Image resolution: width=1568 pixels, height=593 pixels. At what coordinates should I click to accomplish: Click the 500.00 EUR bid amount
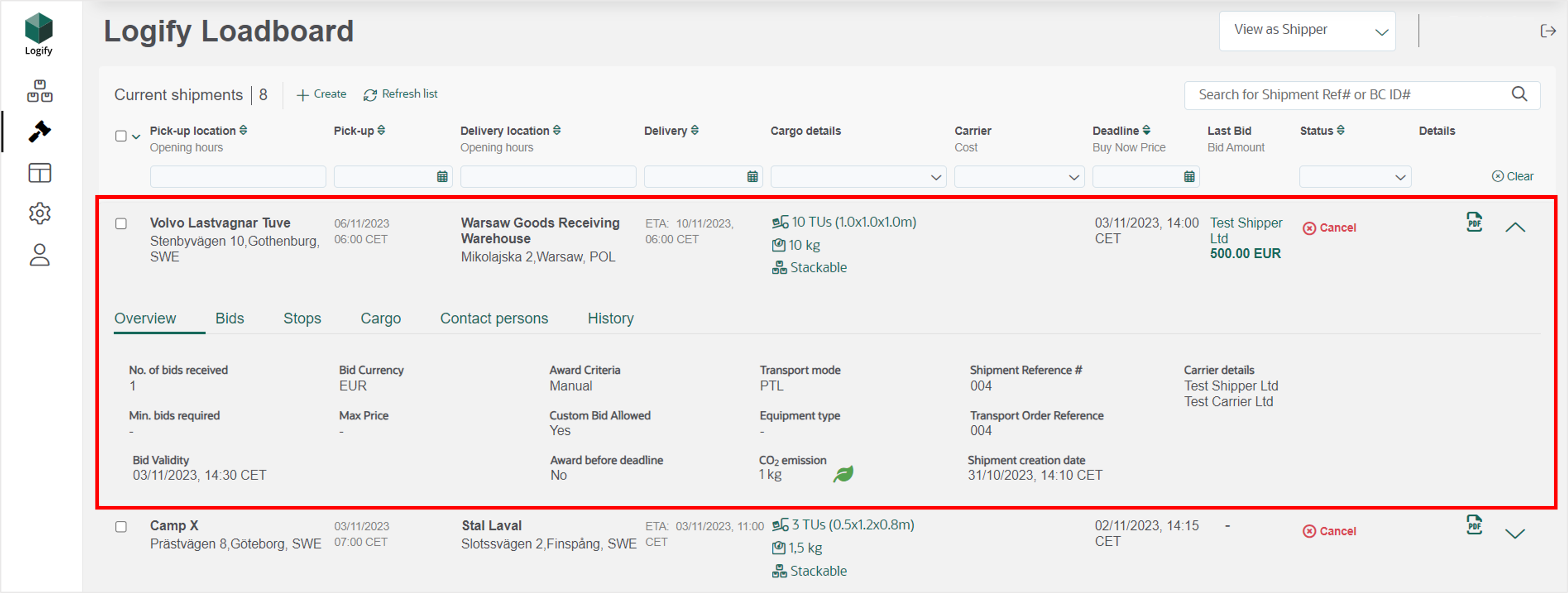pos(1245,254)
